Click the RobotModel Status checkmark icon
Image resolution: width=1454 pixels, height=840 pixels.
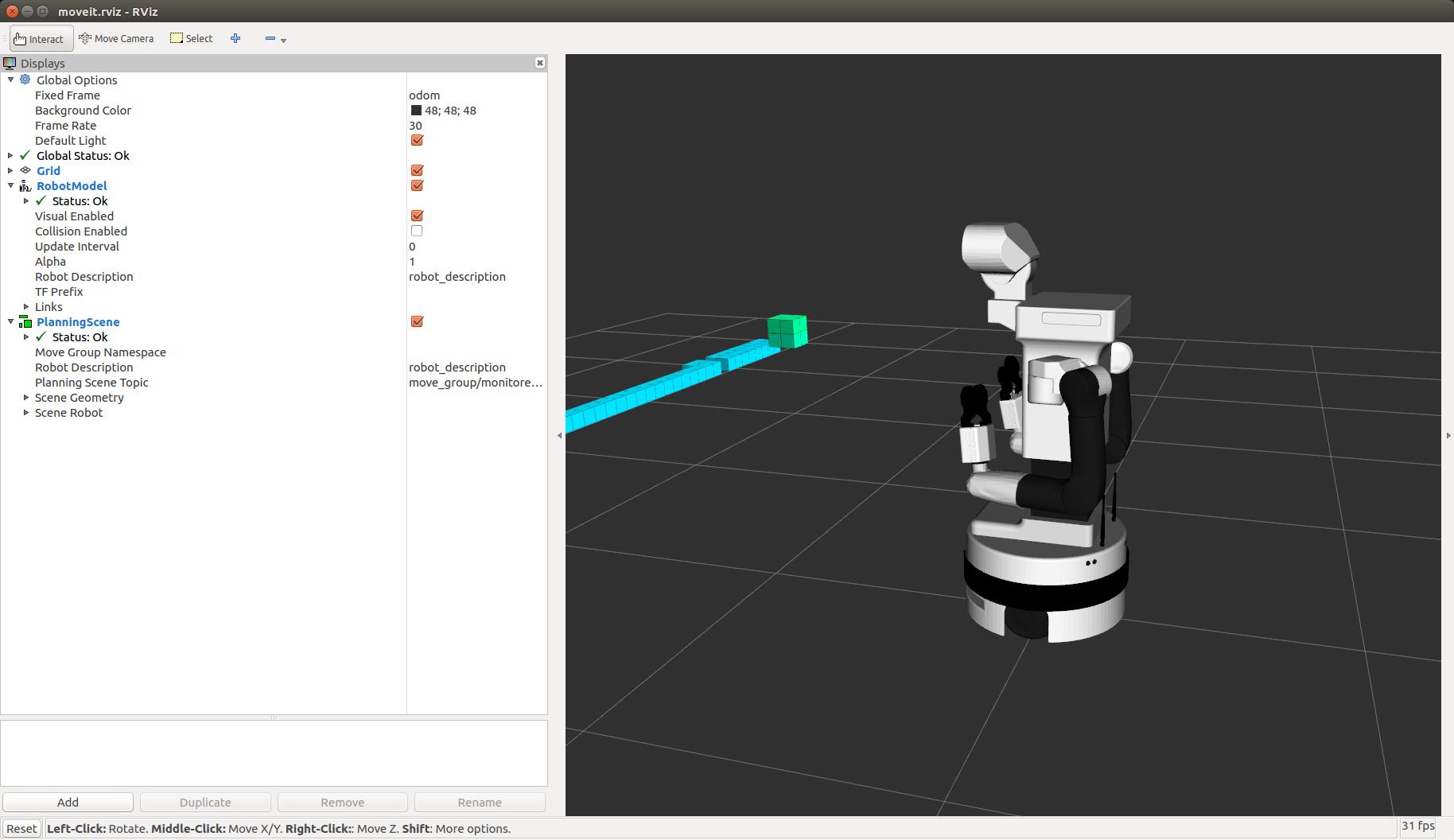point(41,200)
